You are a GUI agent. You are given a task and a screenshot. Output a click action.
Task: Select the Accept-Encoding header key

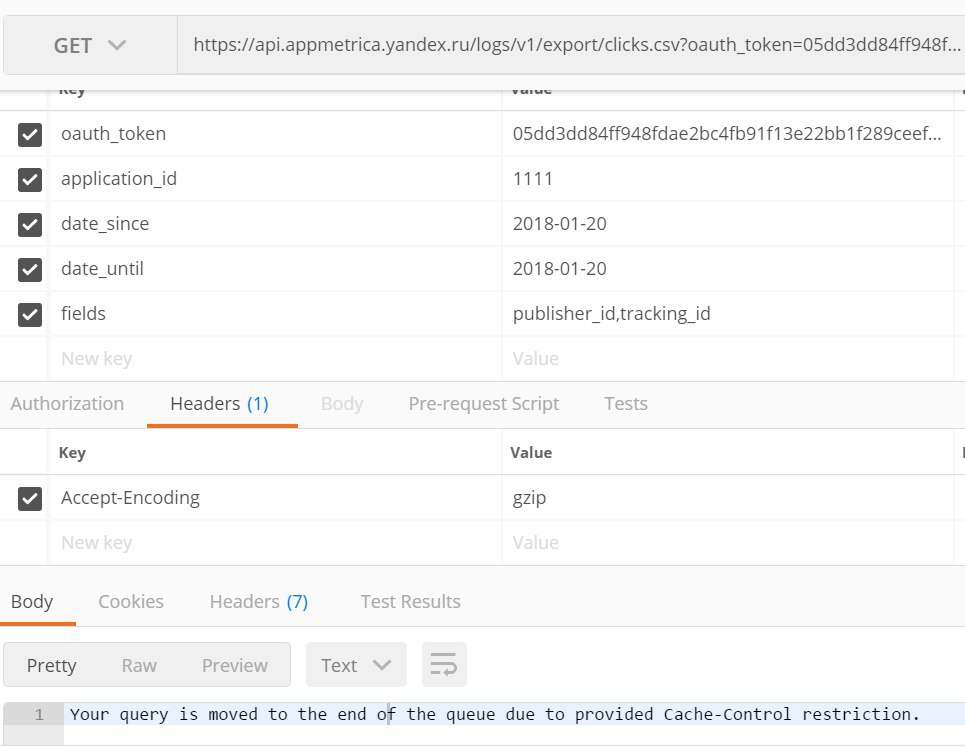(x=276, y=497)
